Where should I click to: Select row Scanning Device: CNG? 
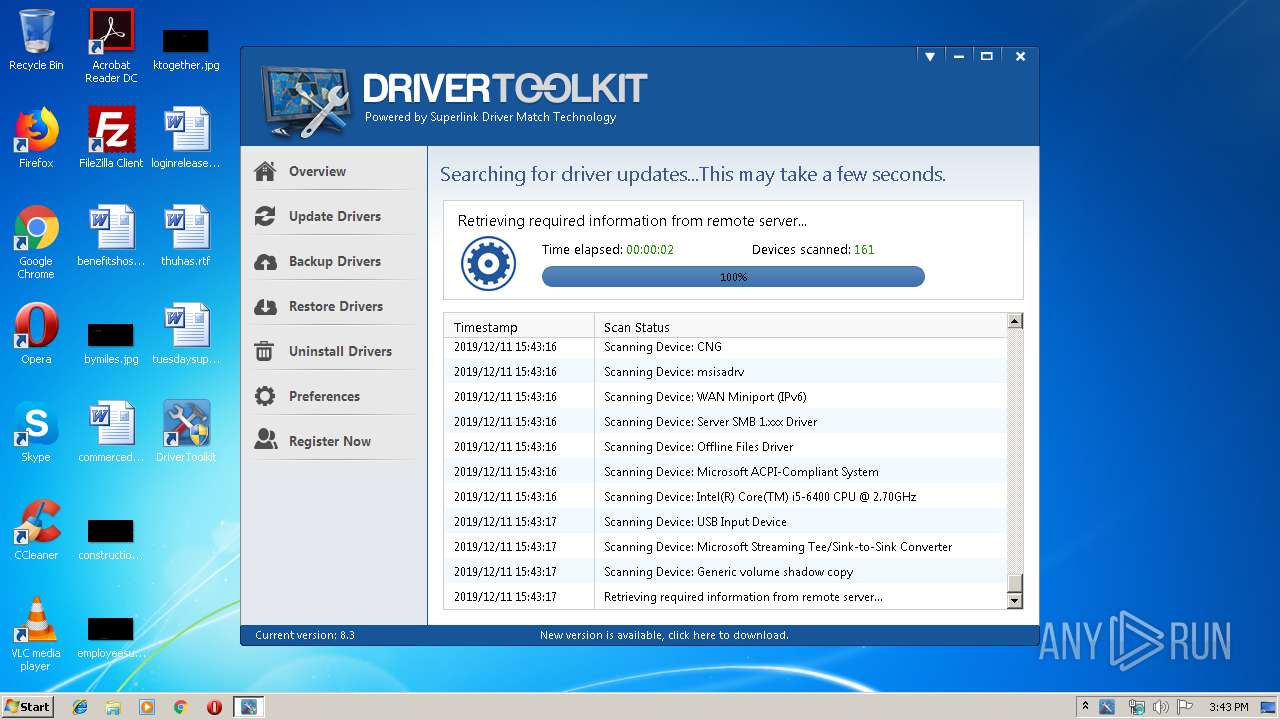coord(725,347)
